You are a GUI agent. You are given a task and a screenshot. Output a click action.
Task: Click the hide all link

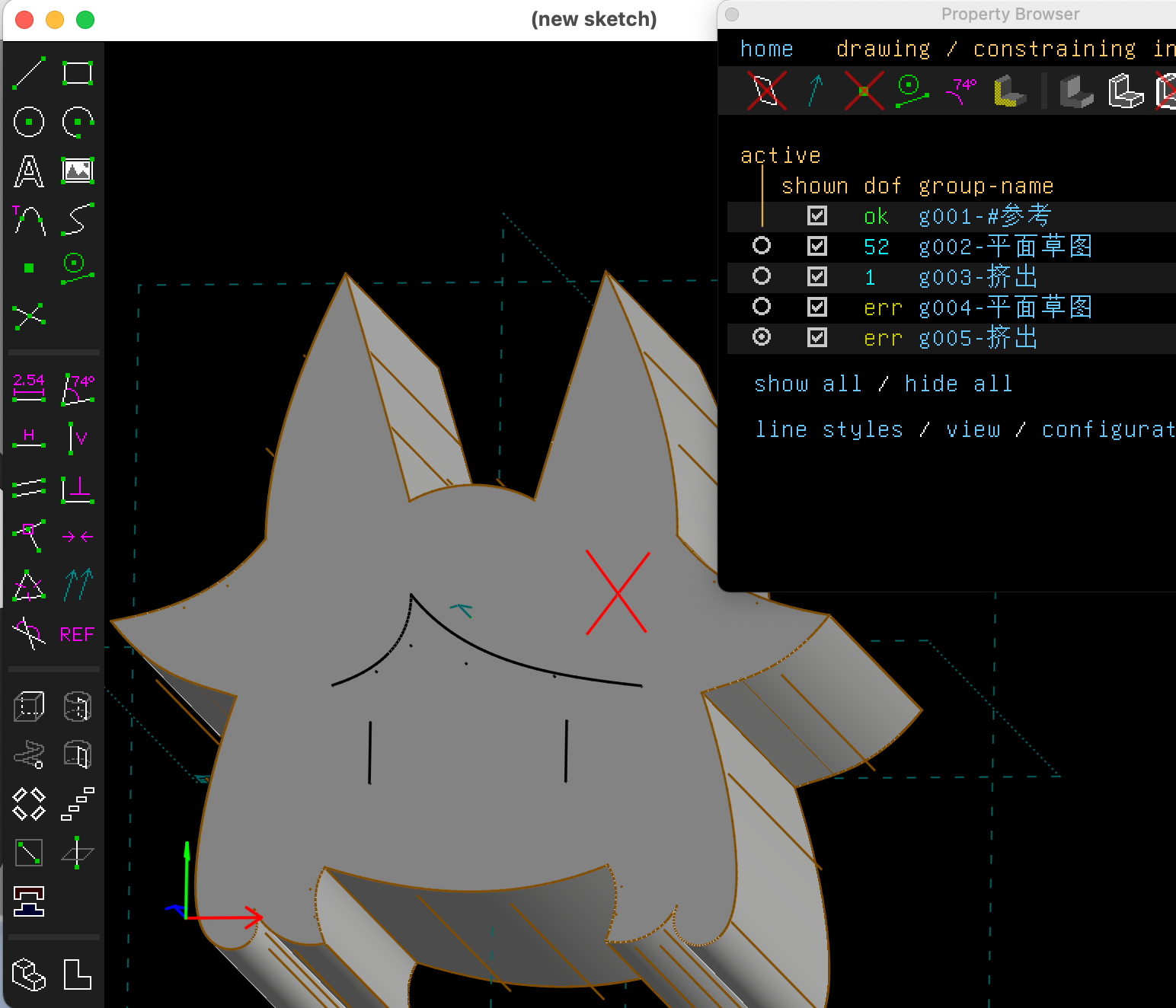click(958, 384)
